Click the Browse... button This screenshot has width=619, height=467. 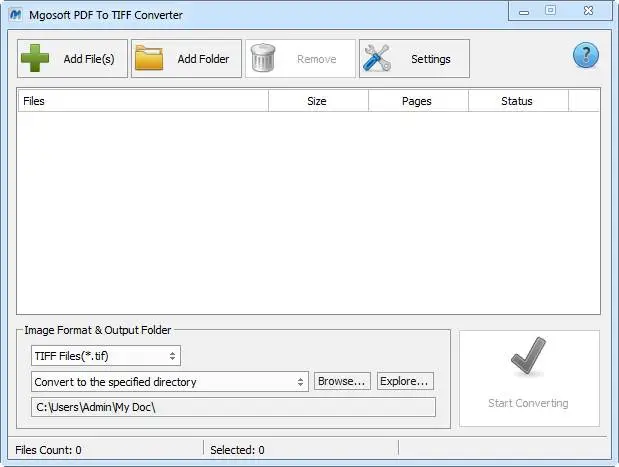[342, 381]
